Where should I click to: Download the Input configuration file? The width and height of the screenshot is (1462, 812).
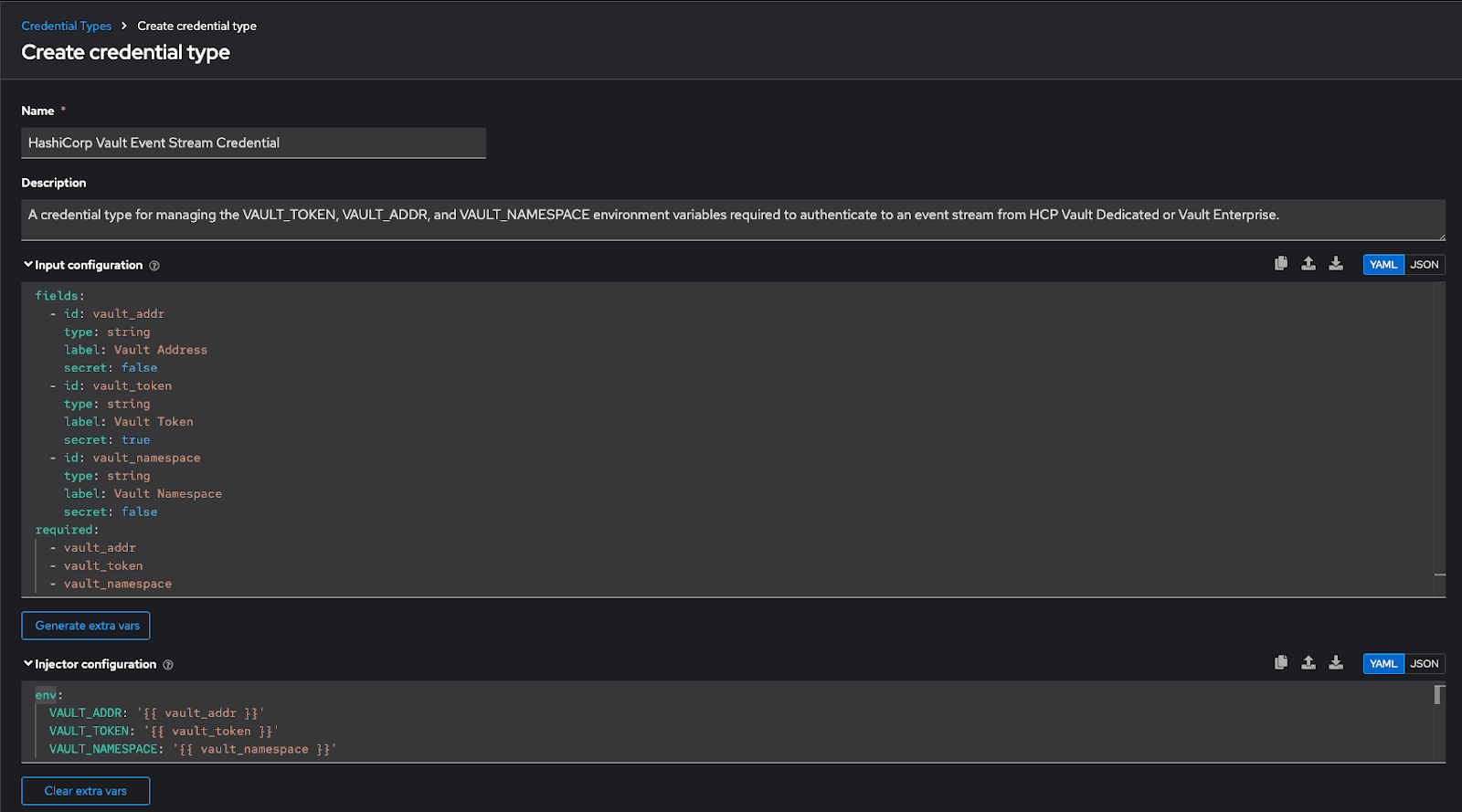point(1336,264)
